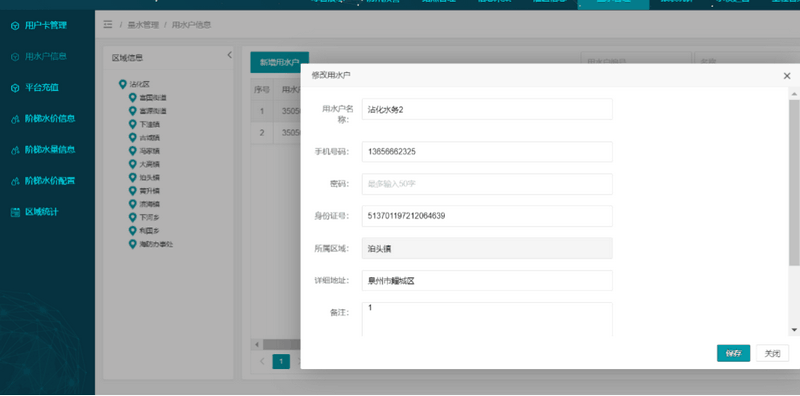Viewport: 800px width, 396px height.
Task: Click the 手机号码 input field
Action: pyautogui.click(x=487, y=152)
